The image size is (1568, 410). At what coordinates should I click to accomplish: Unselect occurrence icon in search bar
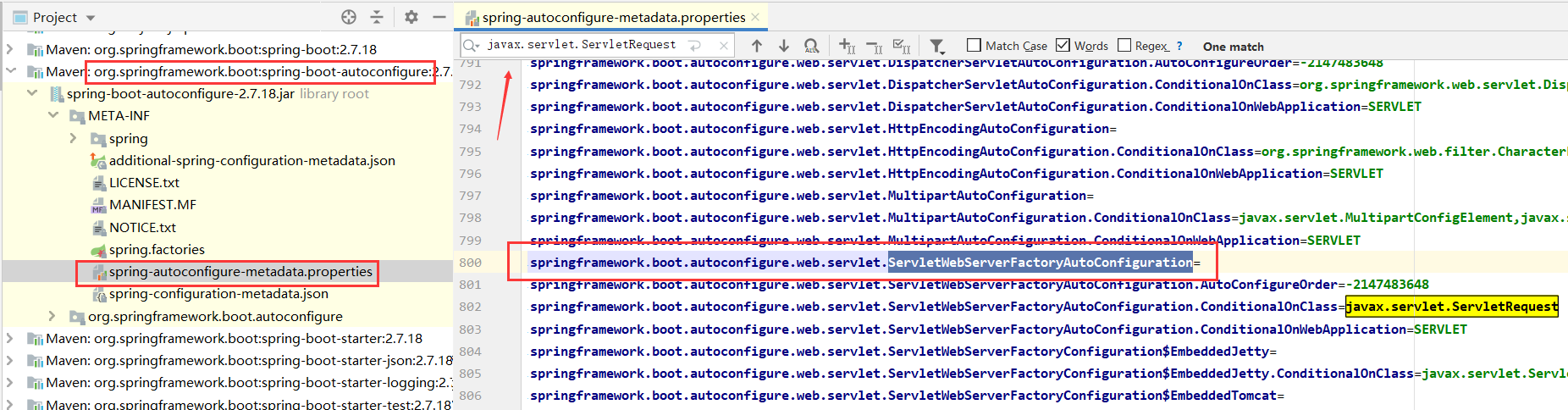pos(875,46)
